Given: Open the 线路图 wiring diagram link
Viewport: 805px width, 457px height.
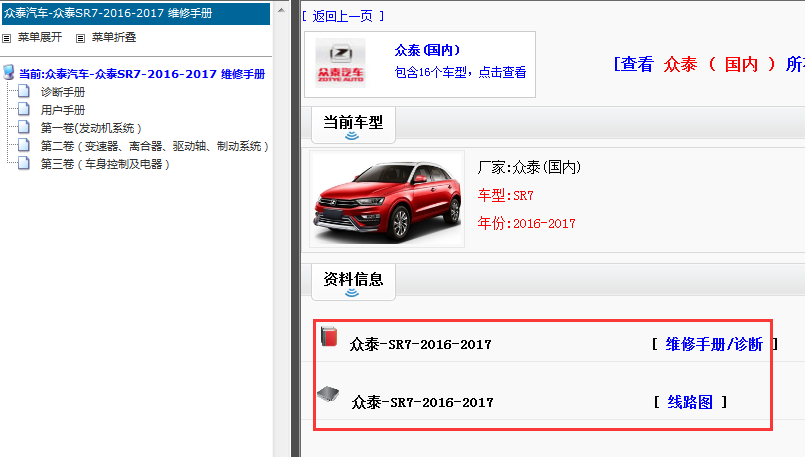Looking at the screenshot, I should point(690,402).
